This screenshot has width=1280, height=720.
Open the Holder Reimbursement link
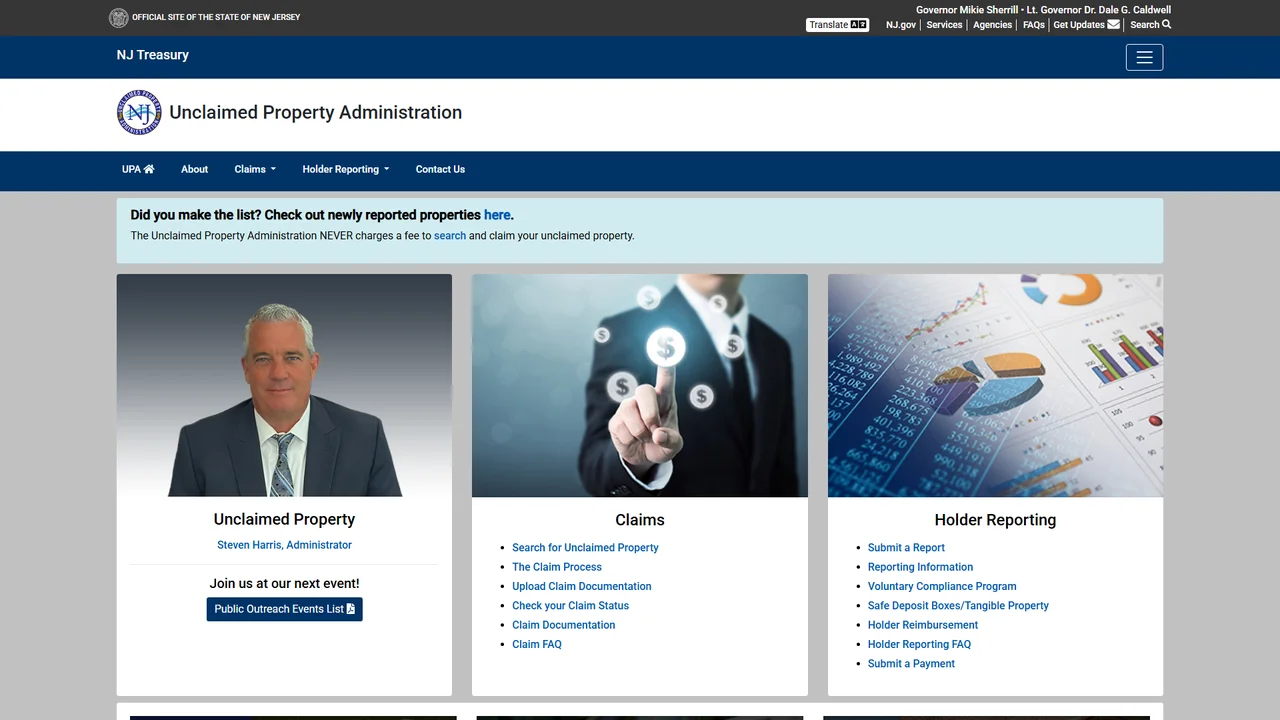pyautogui.click(x=923, y=625)
